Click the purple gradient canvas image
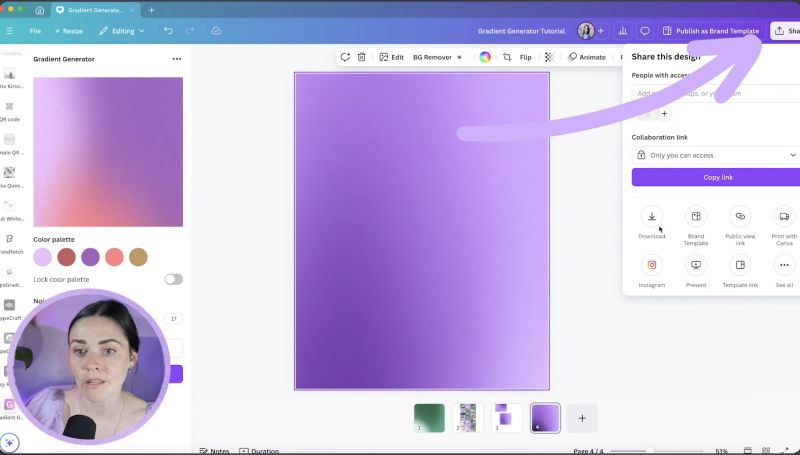 pyautogui.click(x=422, y=231)
